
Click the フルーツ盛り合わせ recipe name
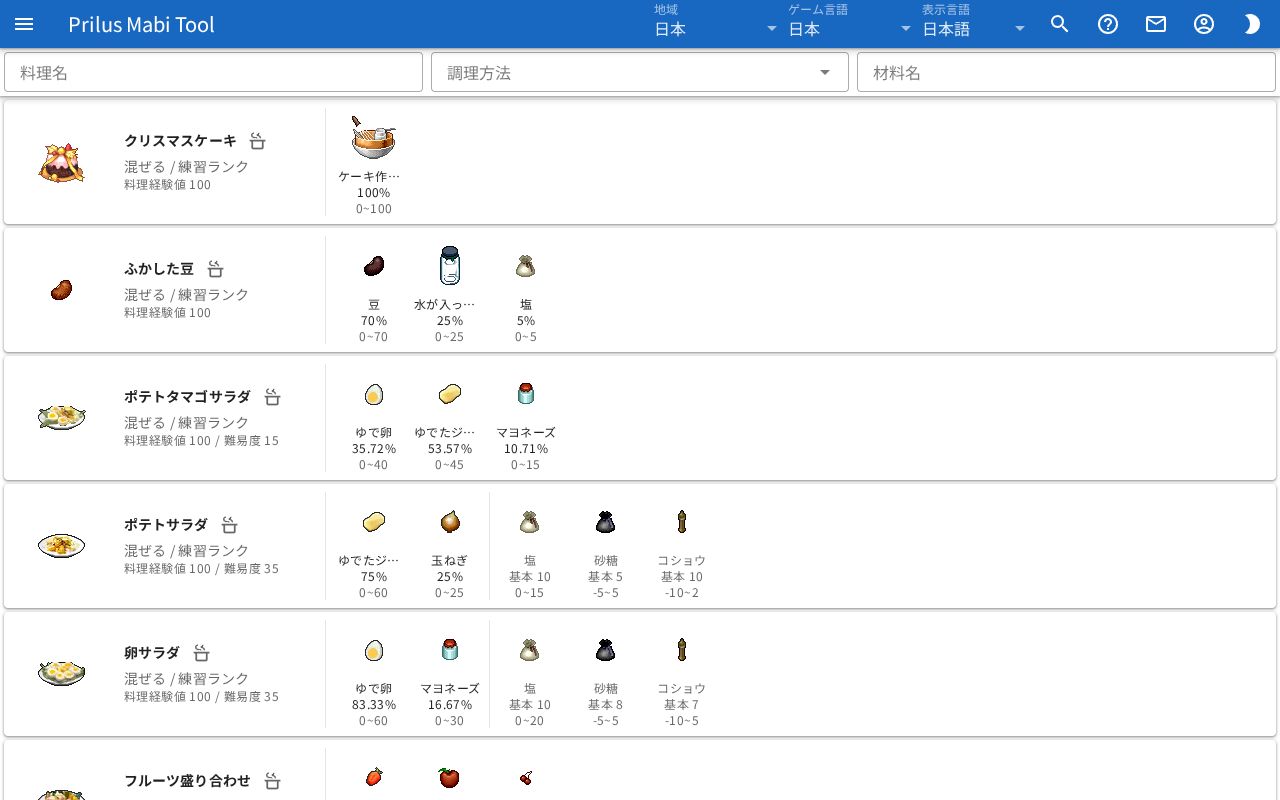[x=187, y=781]
